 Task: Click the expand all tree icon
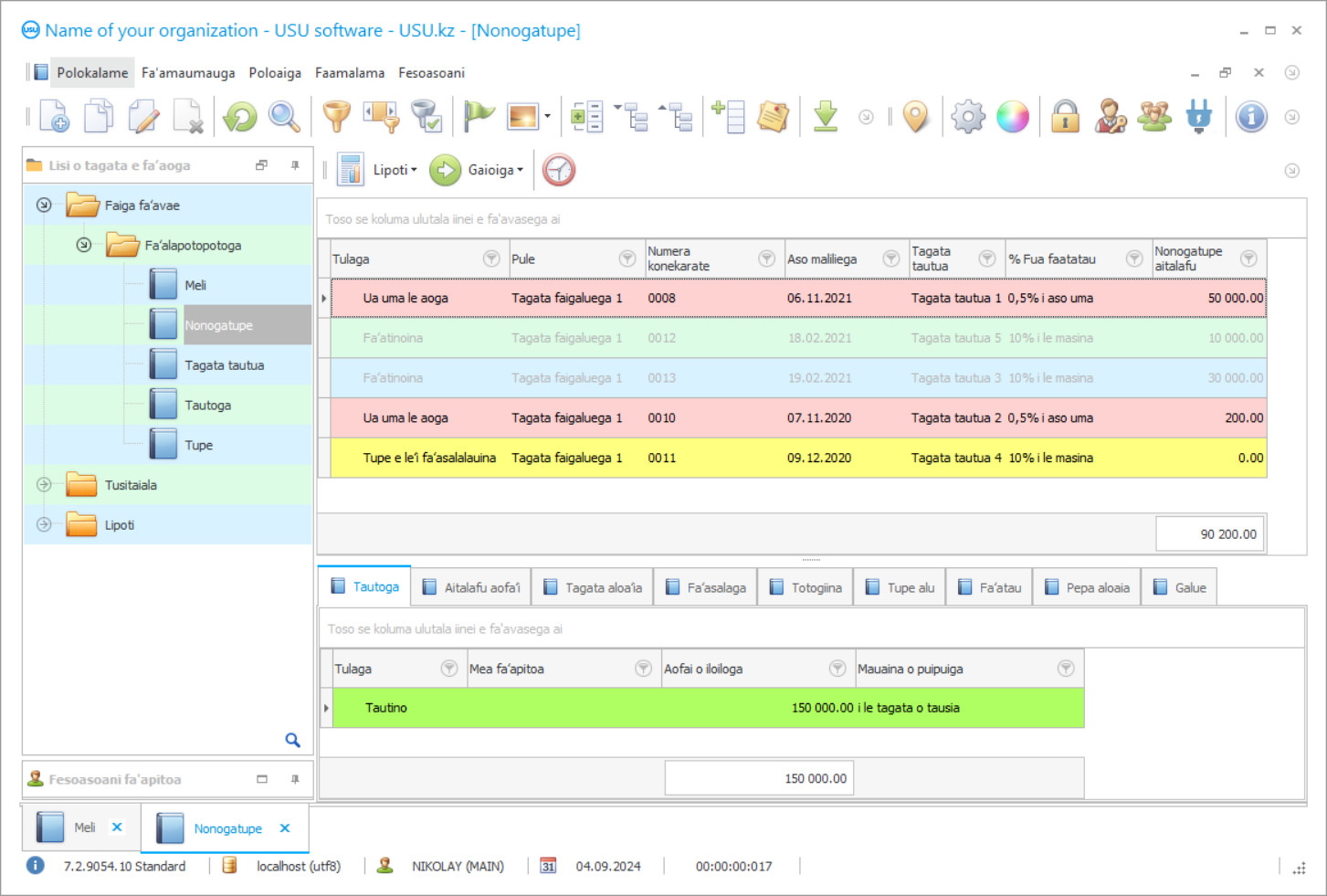631,117
